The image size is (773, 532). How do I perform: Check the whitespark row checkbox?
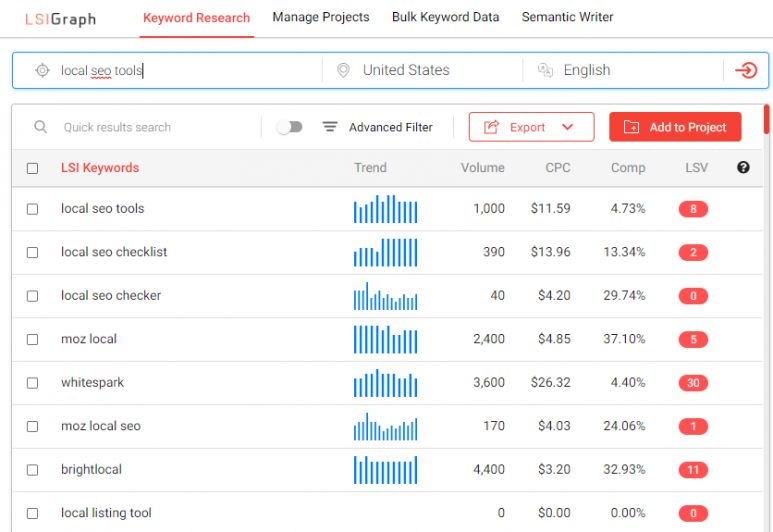[x=33, y=383]
